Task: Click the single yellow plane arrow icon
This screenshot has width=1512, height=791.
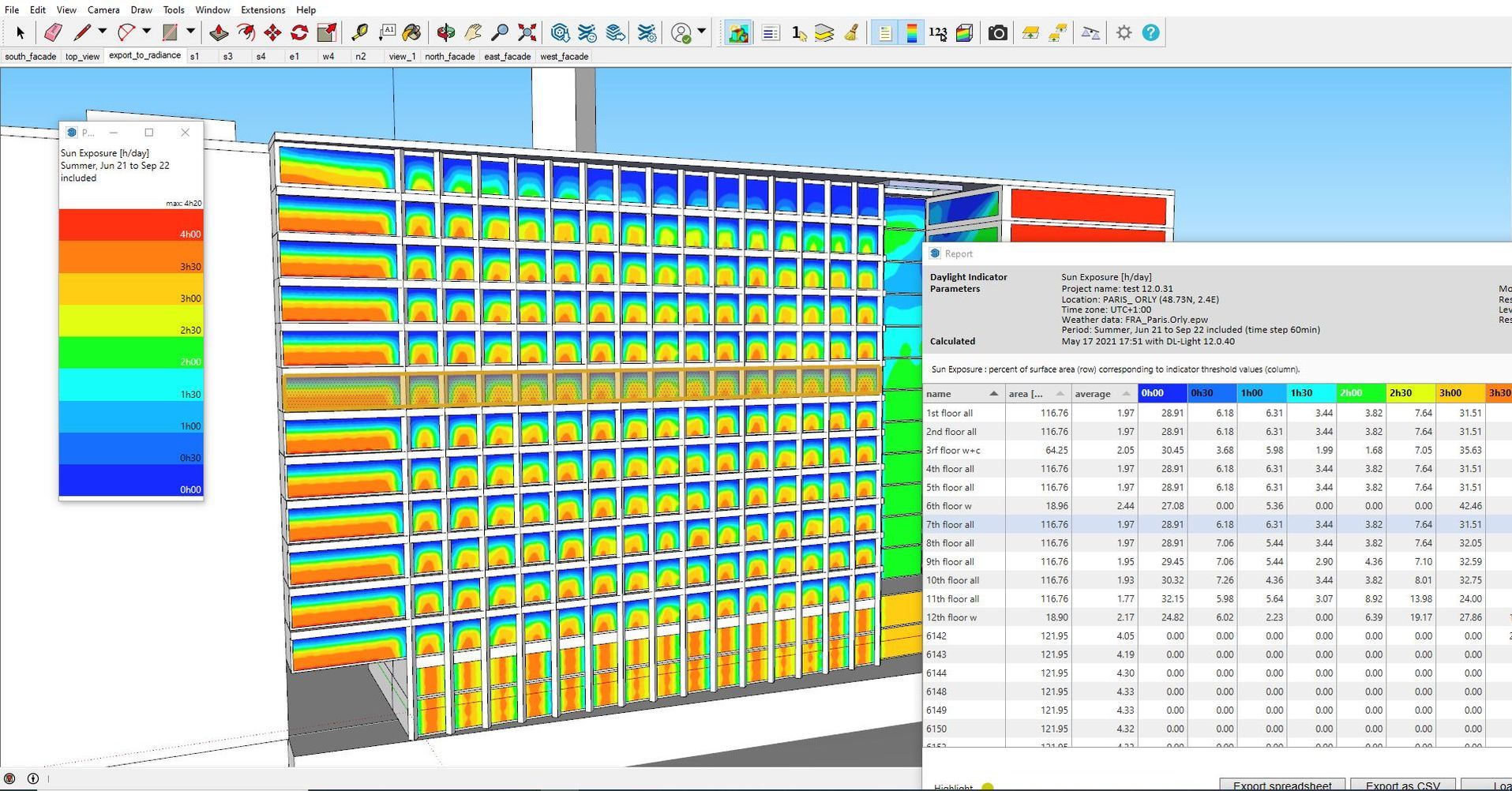Action: click(x=1030, y=33)
